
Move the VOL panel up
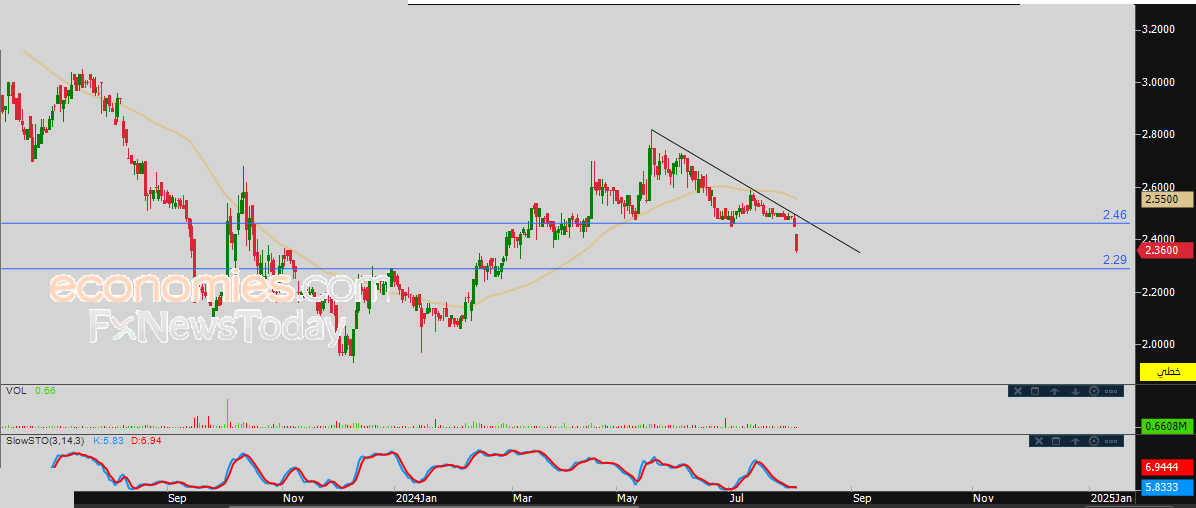pos(1054,391)
